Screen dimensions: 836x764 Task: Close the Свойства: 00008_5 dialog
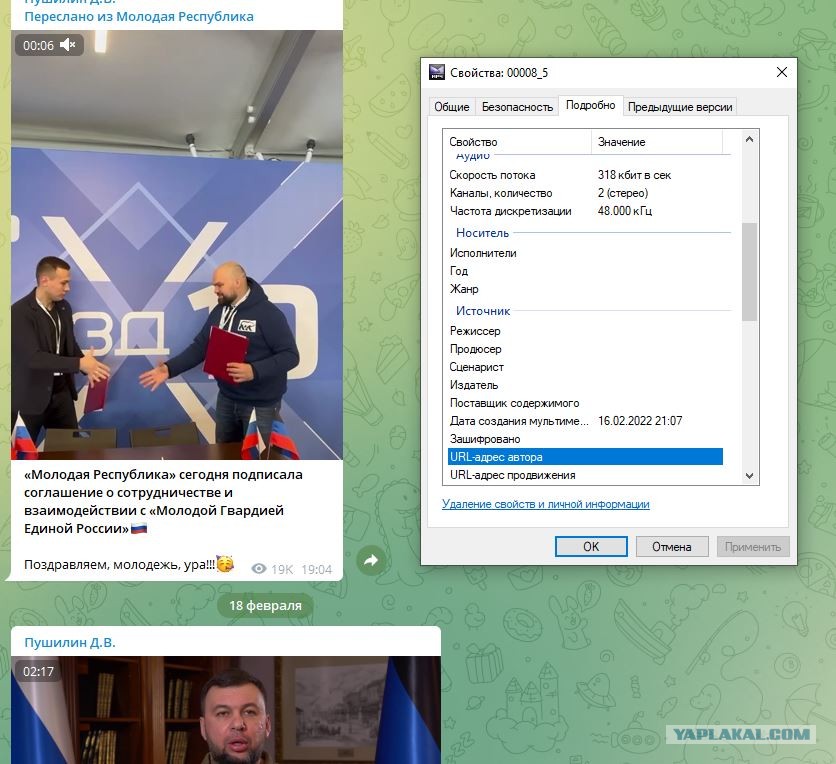(x=782, y=72)
